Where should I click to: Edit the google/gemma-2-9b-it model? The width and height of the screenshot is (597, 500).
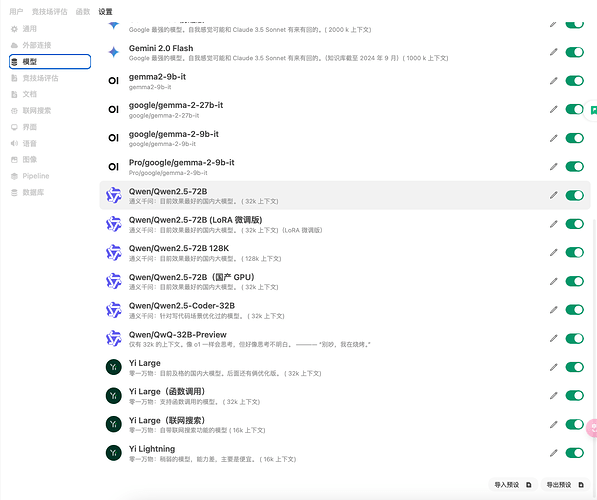(x=554, y=138)
